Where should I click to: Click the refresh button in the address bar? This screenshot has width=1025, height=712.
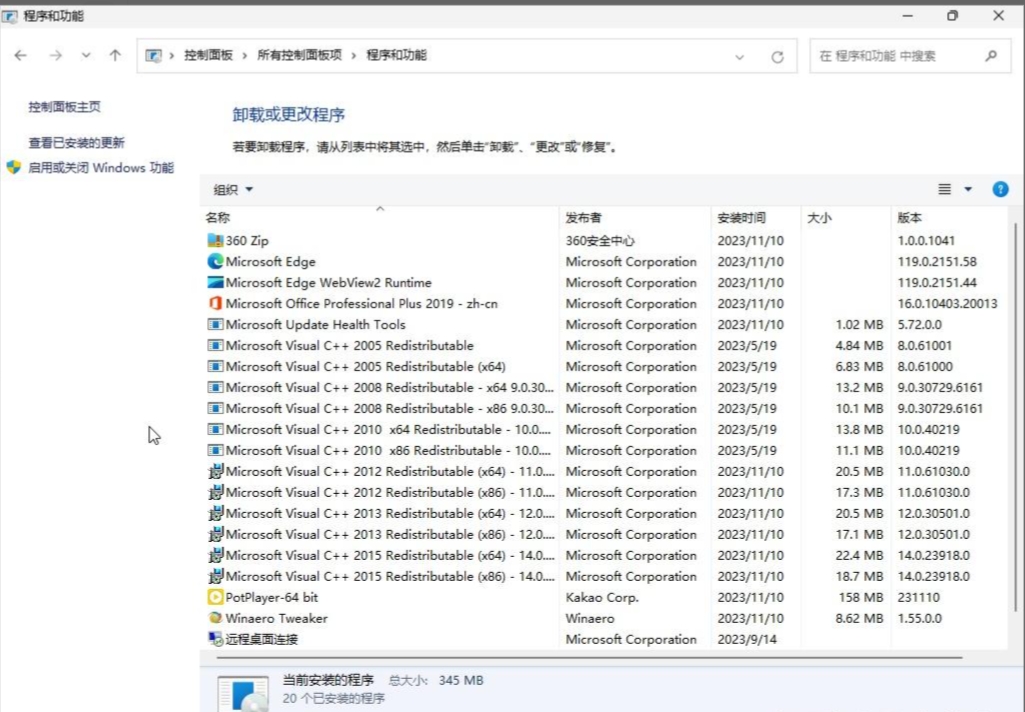pos(778,55)
